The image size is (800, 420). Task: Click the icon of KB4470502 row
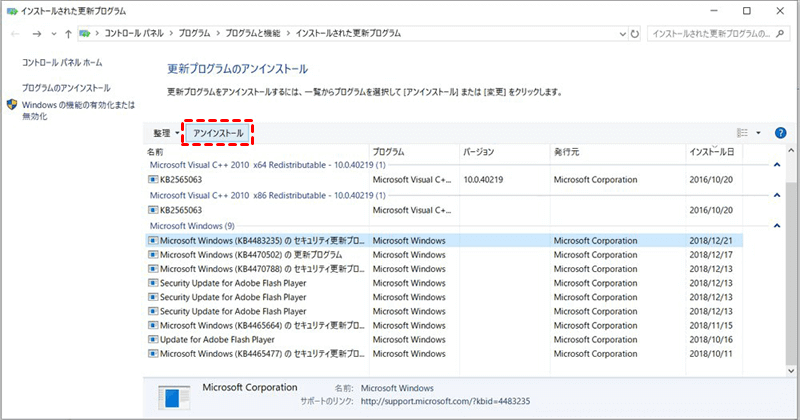coord(153,255)
